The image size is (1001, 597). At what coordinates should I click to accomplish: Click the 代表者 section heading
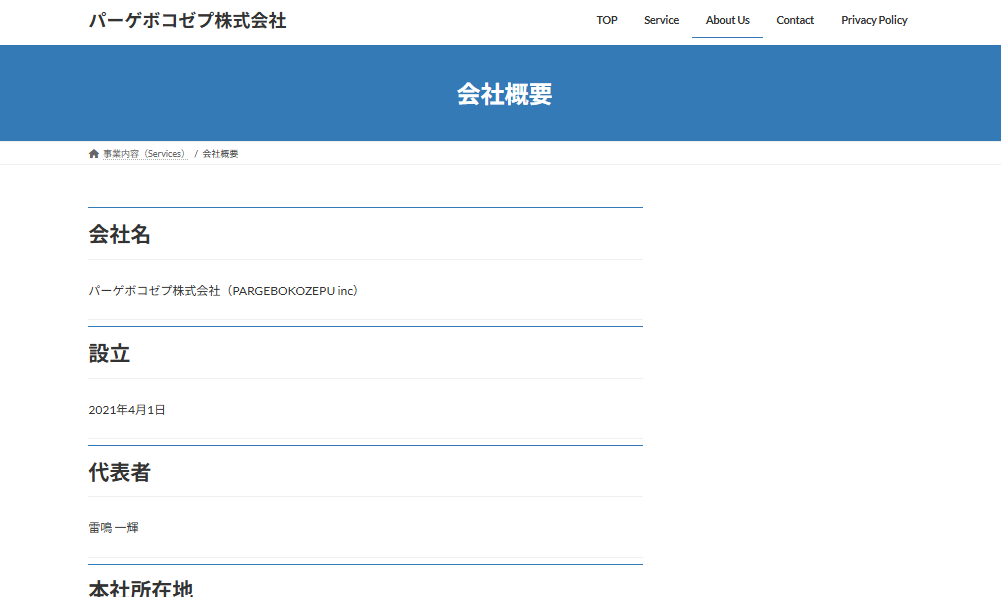click(x=120, y=473)
